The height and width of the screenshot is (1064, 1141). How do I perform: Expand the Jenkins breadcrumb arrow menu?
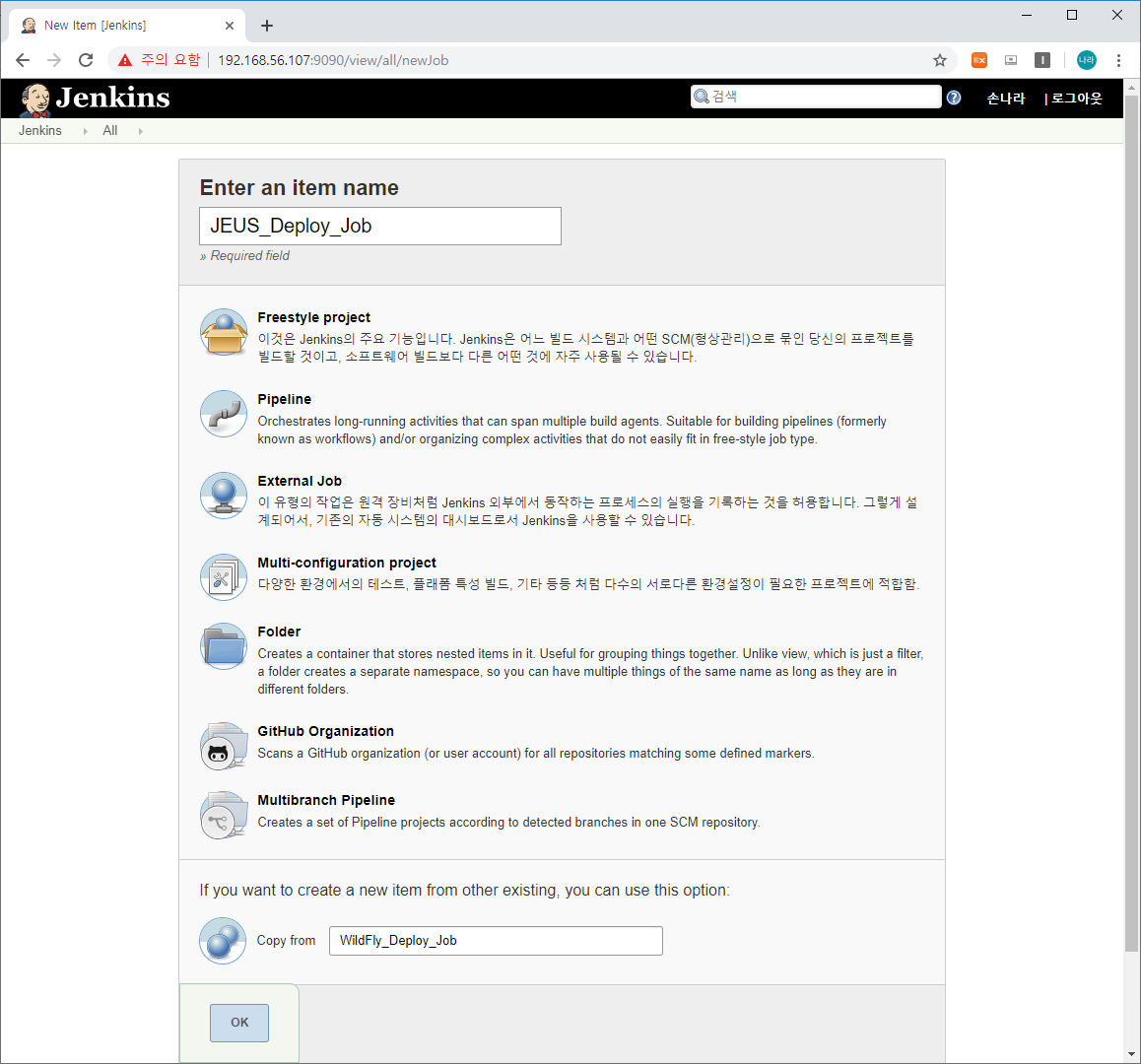85,131
